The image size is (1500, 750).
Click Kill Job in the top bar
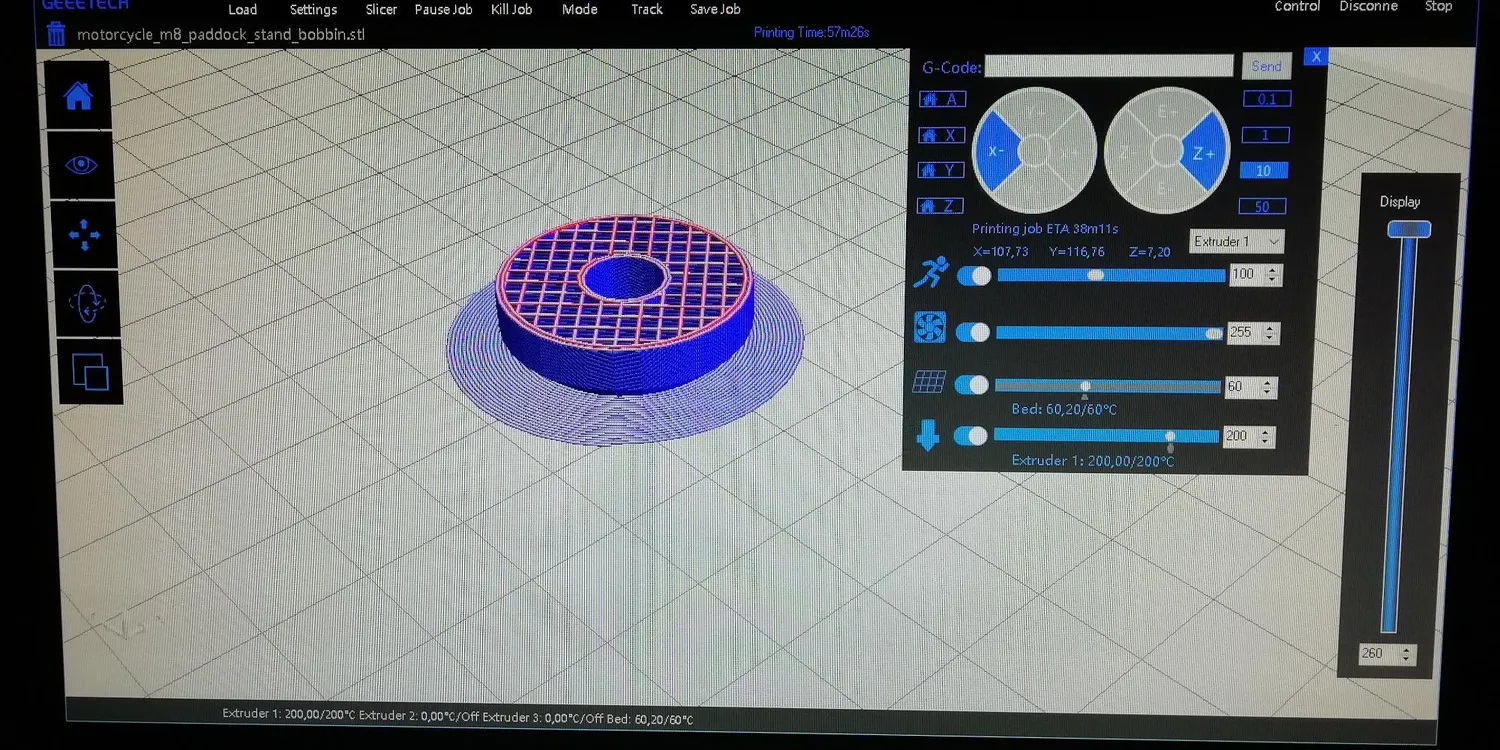click(x=512, y=10)
